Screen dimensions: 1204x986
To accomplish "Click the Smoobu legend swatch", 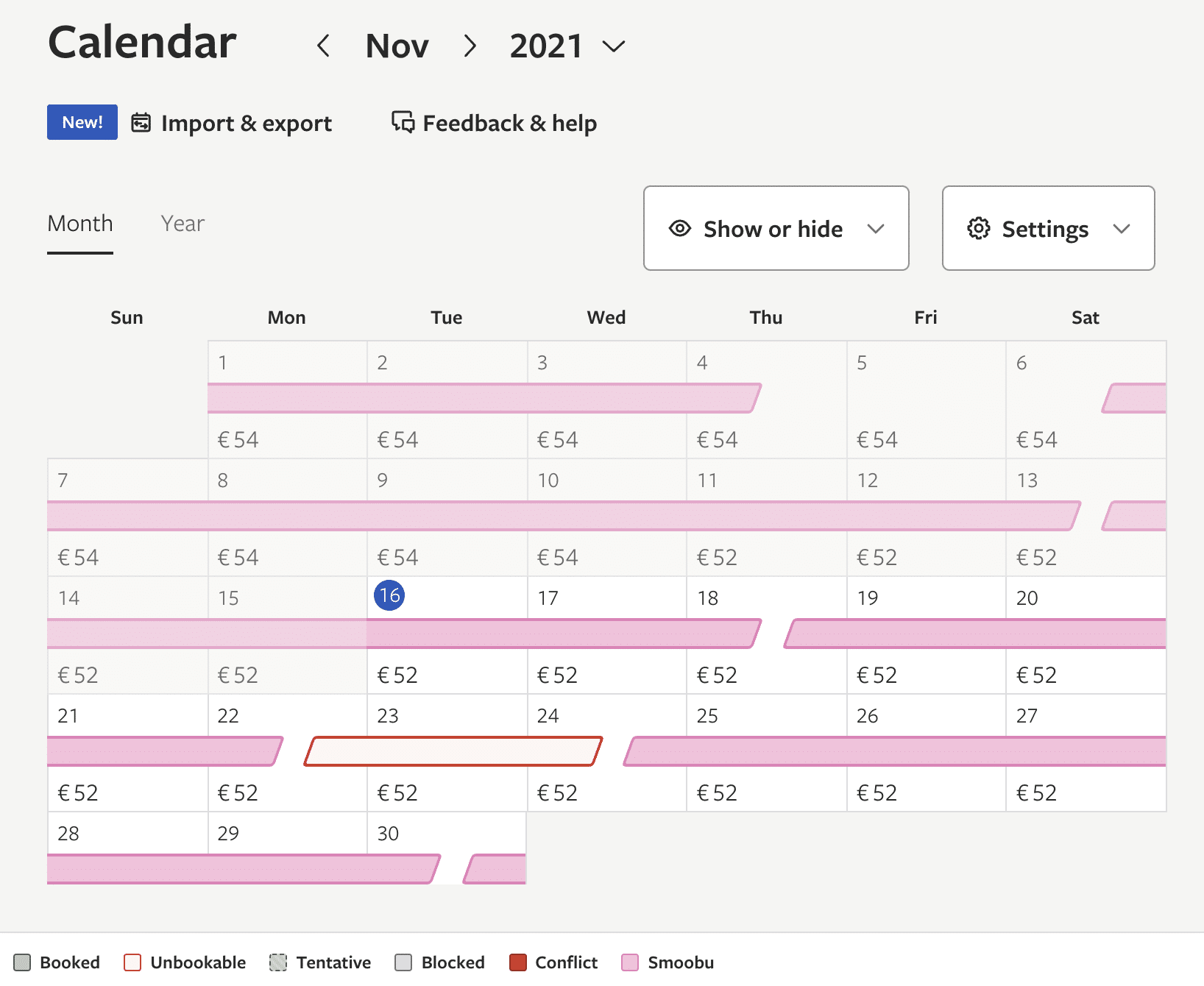I will pos(630,962).
